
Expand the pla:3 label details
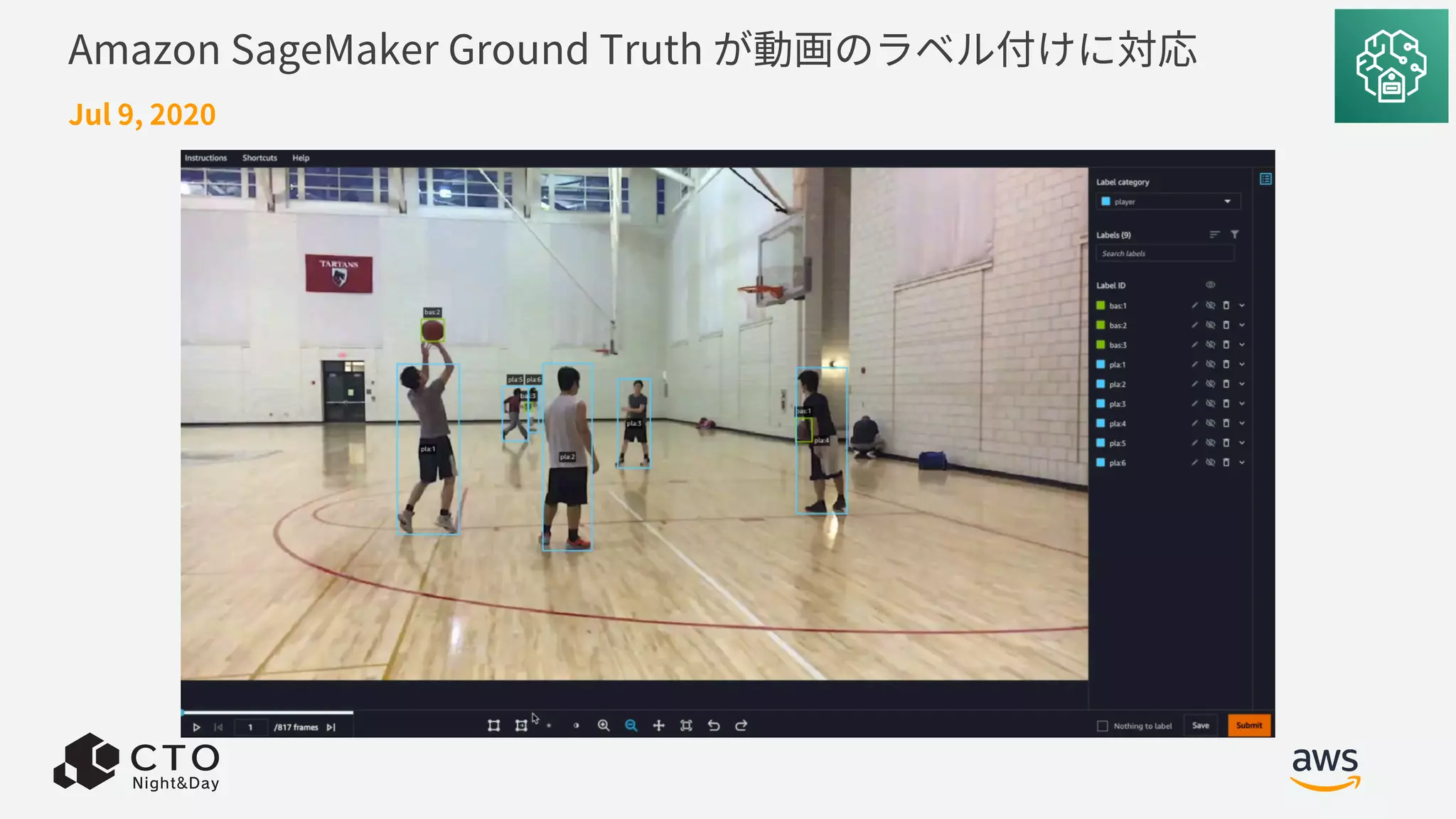coord(1242,404)
